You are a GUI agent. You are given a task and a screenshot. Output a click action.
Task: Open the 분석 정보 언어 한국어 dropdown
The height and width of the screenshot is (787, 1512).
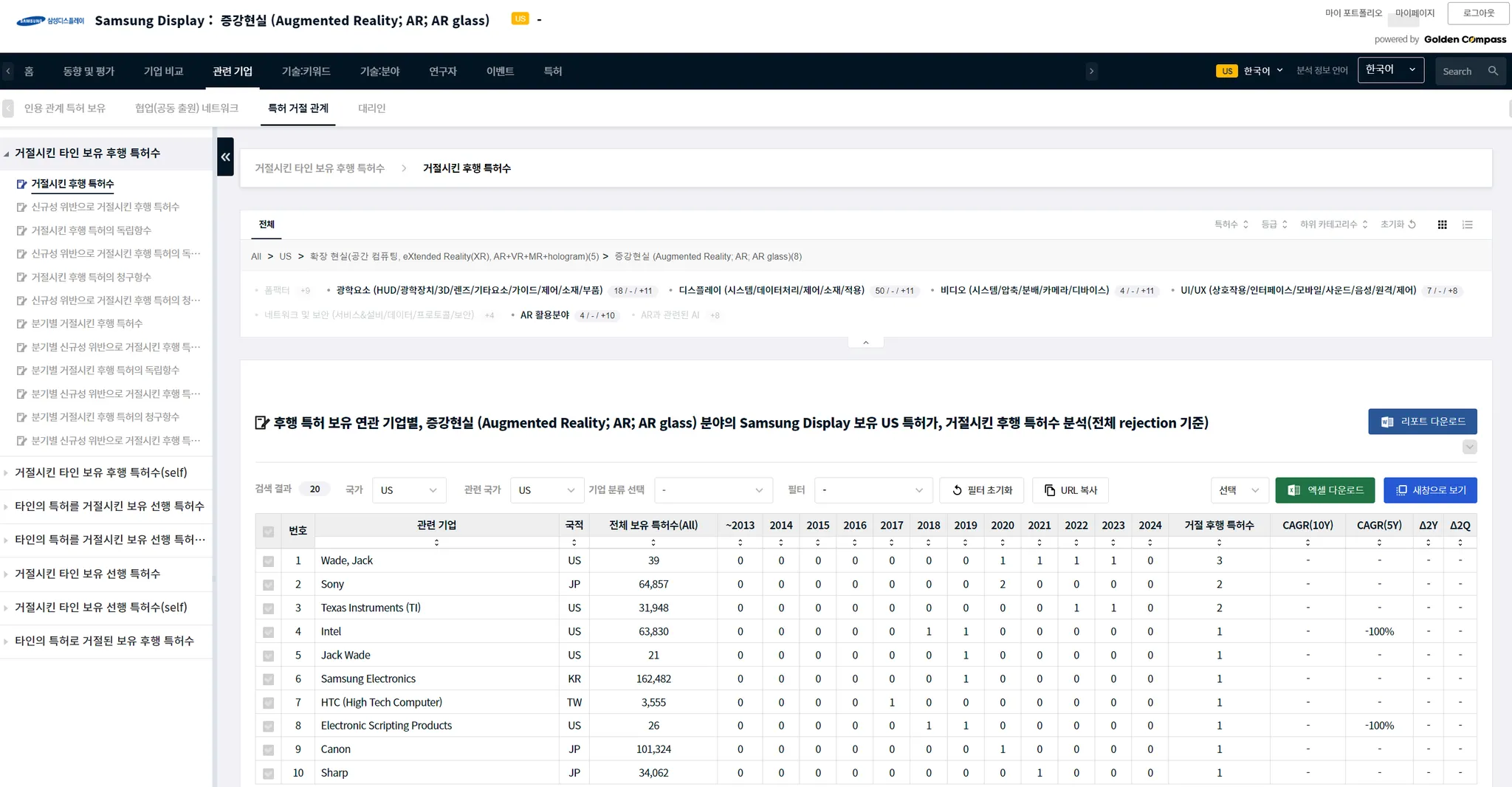[1391, 70]
